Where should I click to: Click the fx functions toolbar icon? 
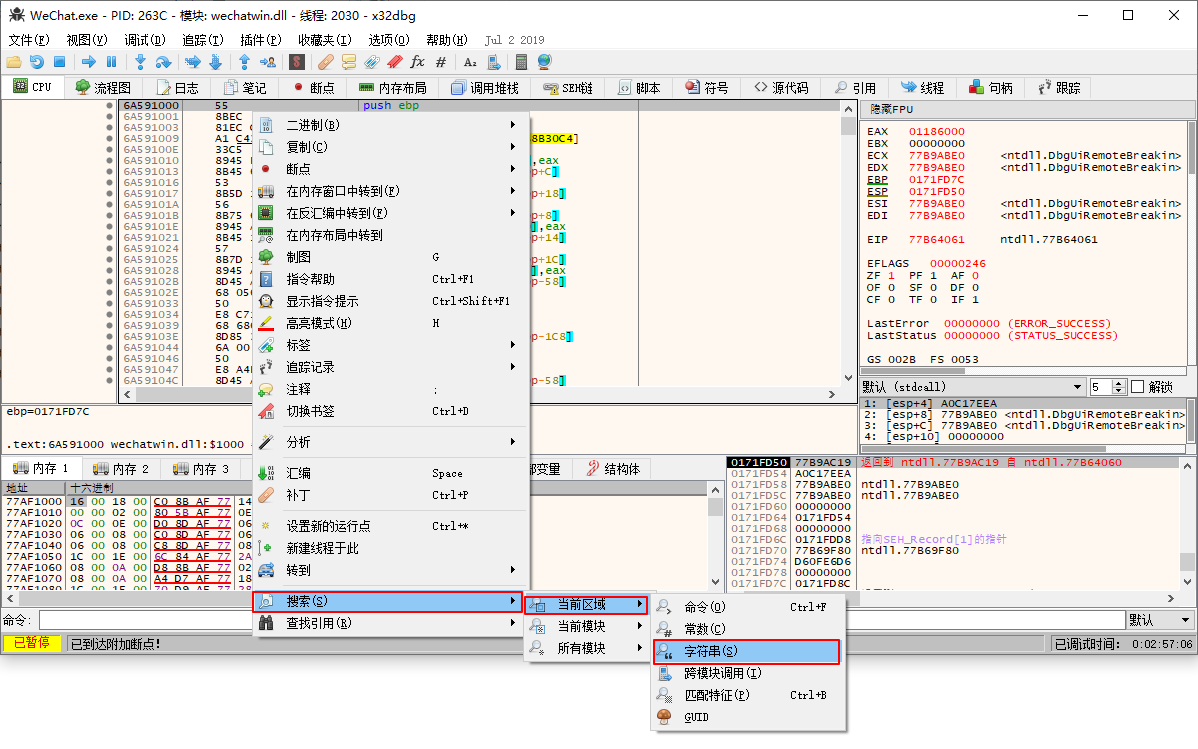[417, 62]
